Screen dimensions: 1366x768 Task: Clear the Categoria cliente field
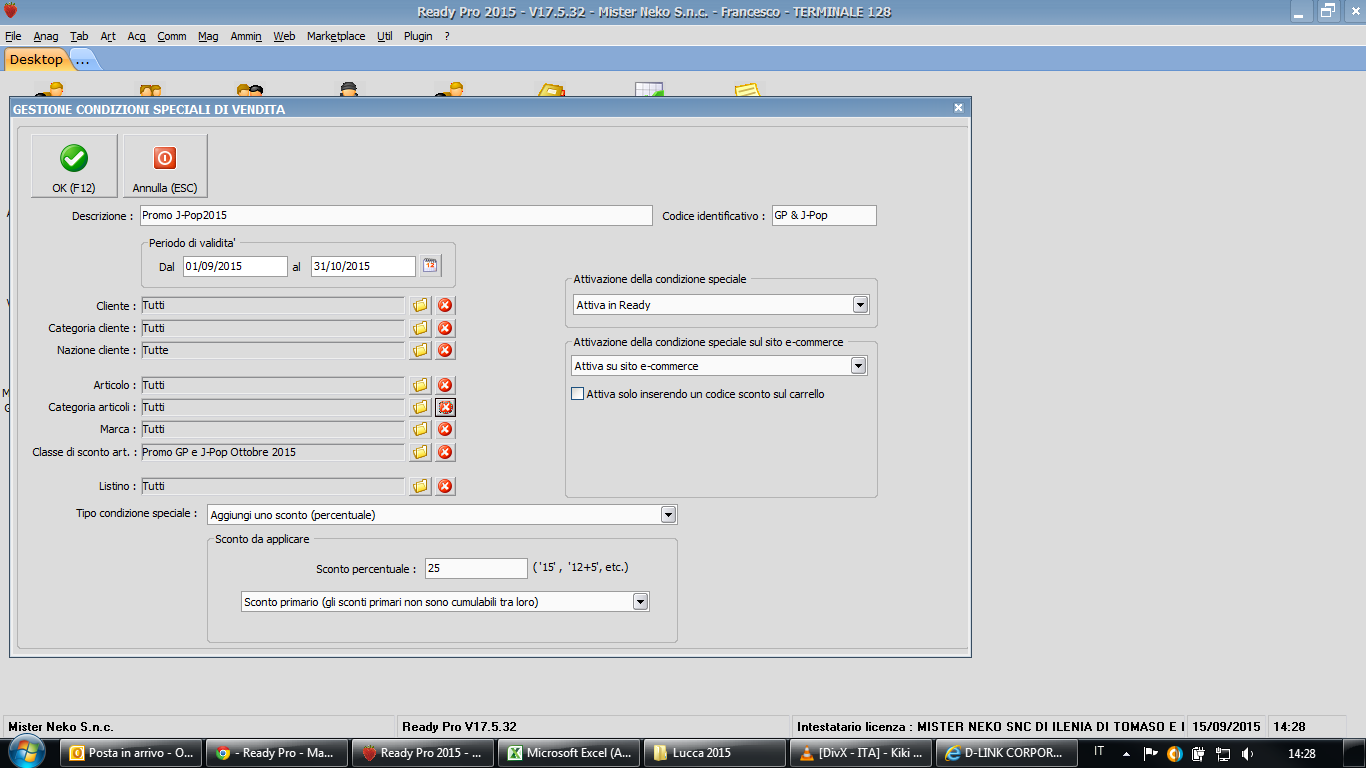coord(445,328)
